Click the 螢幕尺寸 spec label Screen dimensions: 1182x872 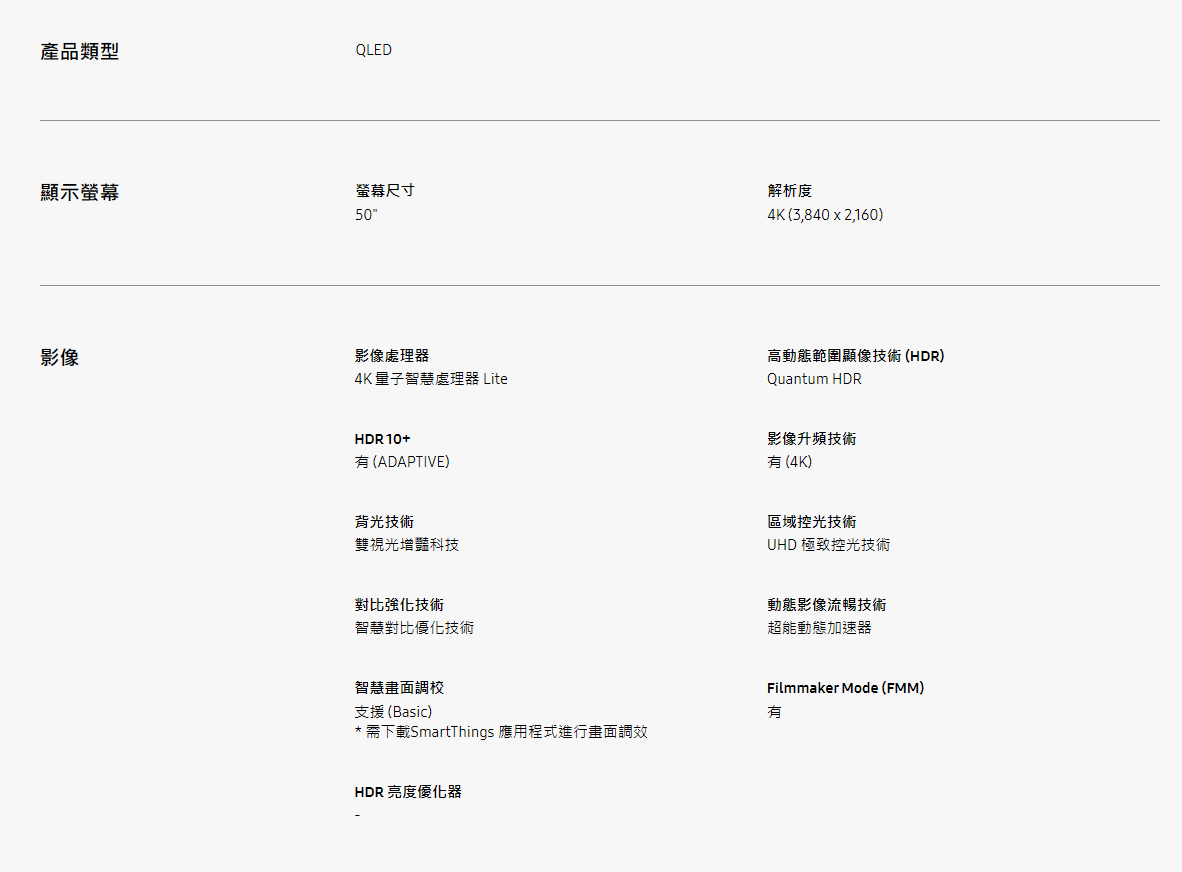point(384,191)
